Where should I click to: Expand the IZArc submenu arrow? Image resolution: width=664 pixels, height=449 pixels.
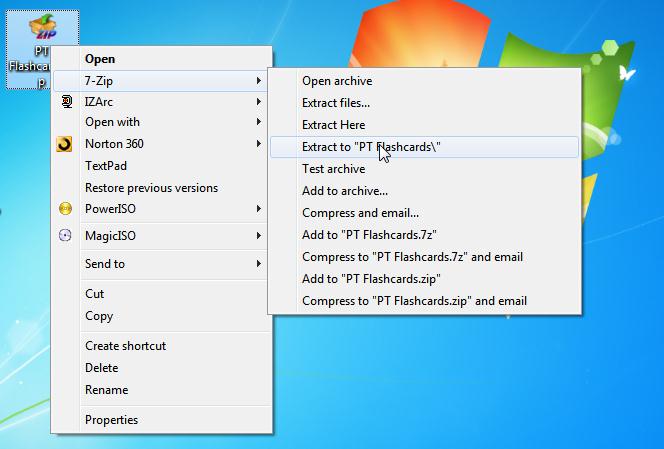(258, 102)
